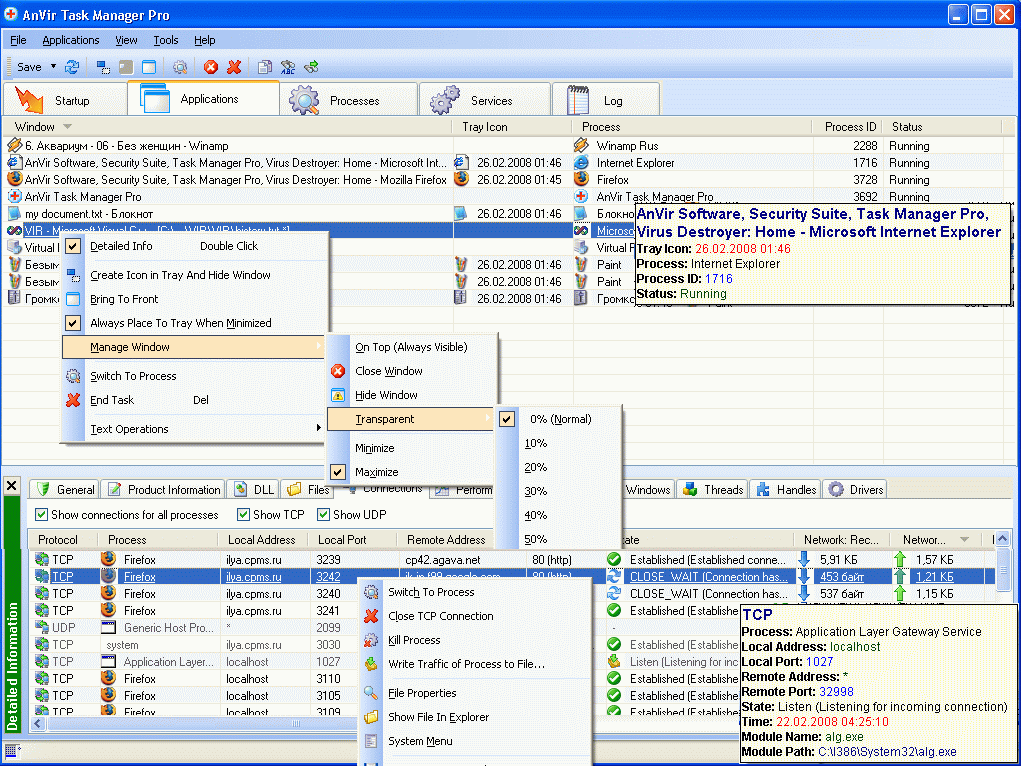Click the folder icon beside Show File In Explorer

371,717
